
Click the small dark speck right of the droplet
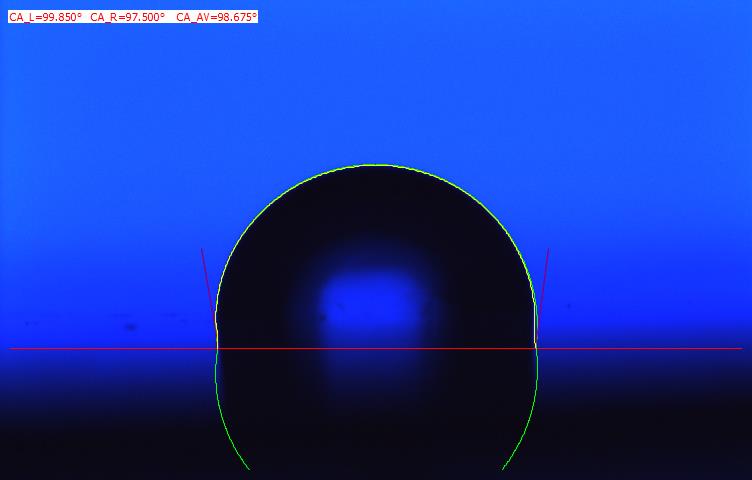click(x=568, y=306)
